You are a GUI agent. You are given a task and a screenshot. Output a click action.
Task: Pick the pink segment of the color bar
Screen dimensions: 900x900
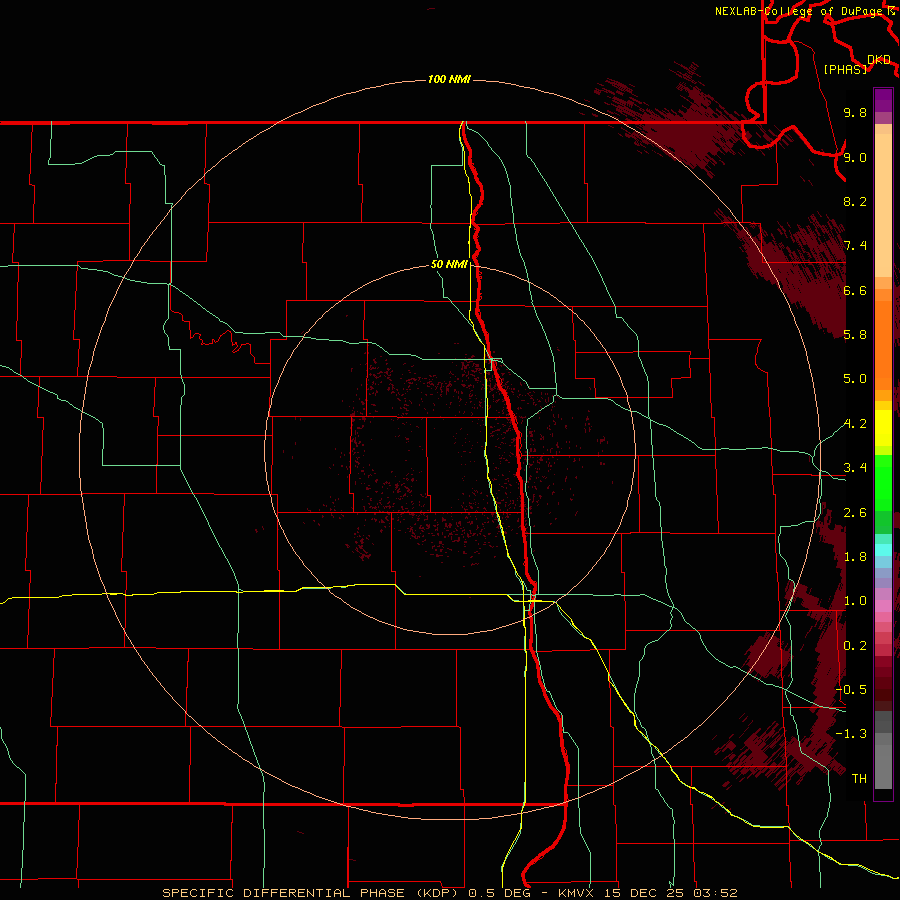click(x=883, y=606)
